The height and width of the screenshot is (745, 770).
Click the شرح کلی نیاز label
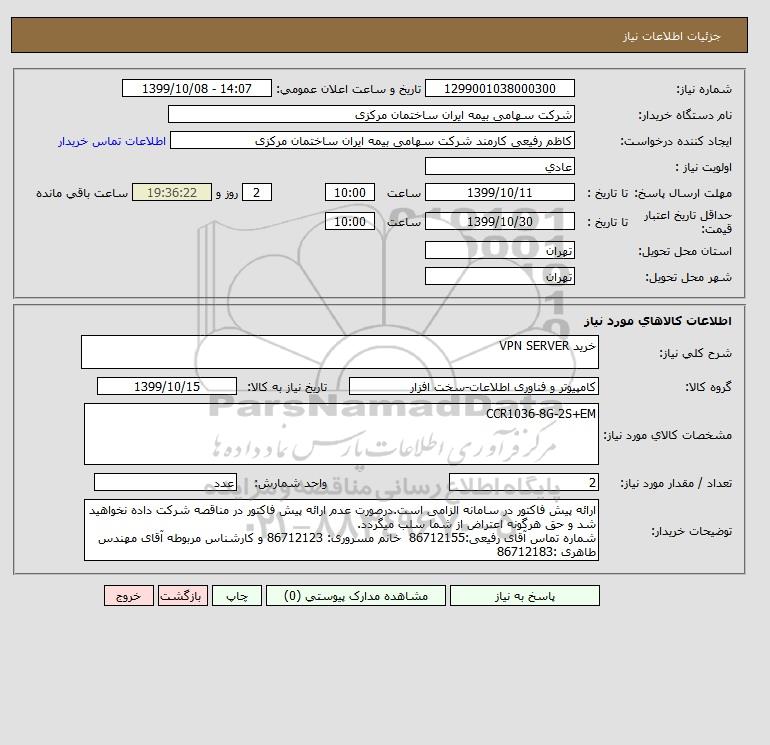click(x=695, y=353)
